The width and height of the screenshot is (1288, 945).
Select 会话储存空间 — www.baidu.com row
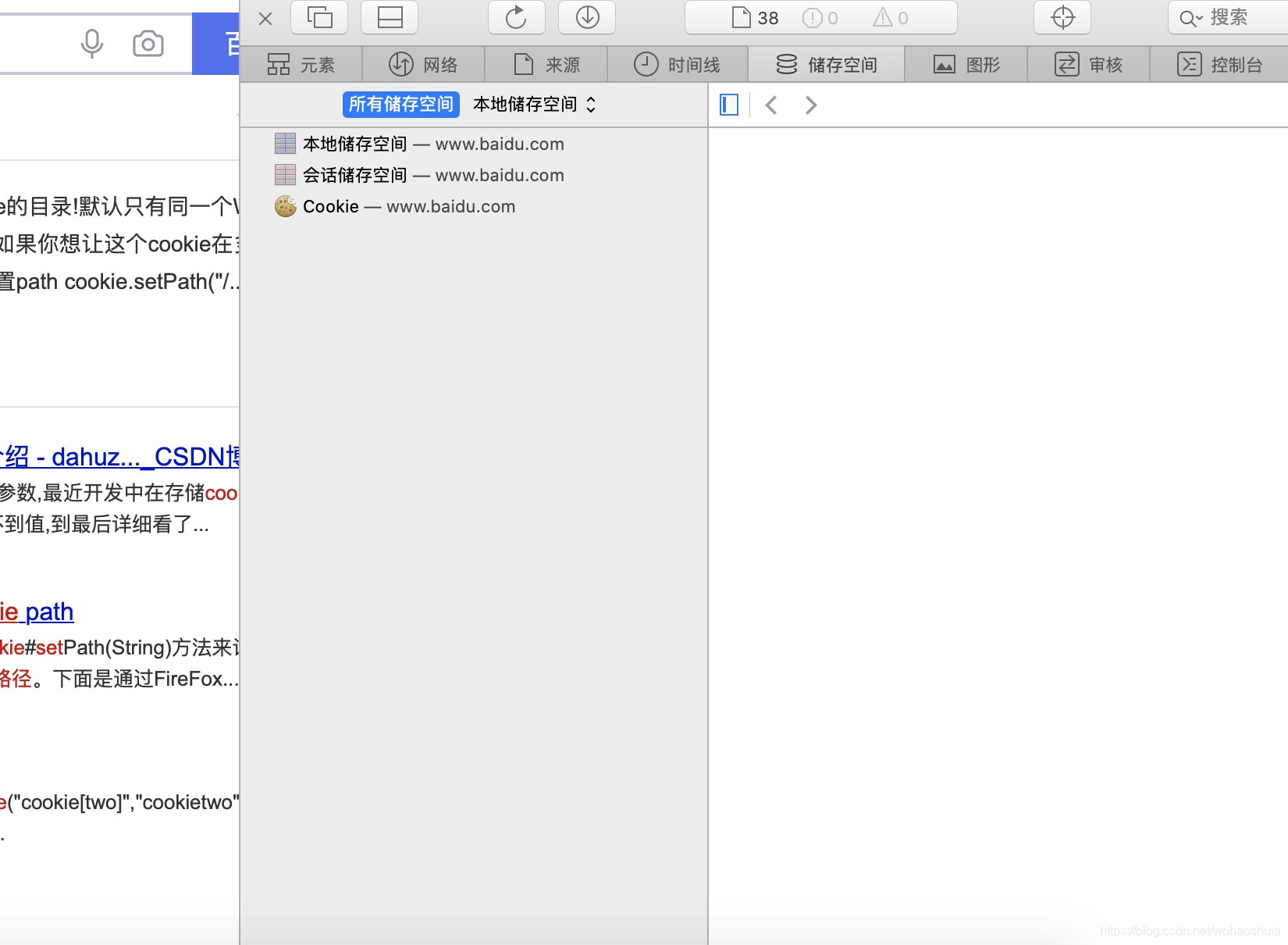pos(475,175)
